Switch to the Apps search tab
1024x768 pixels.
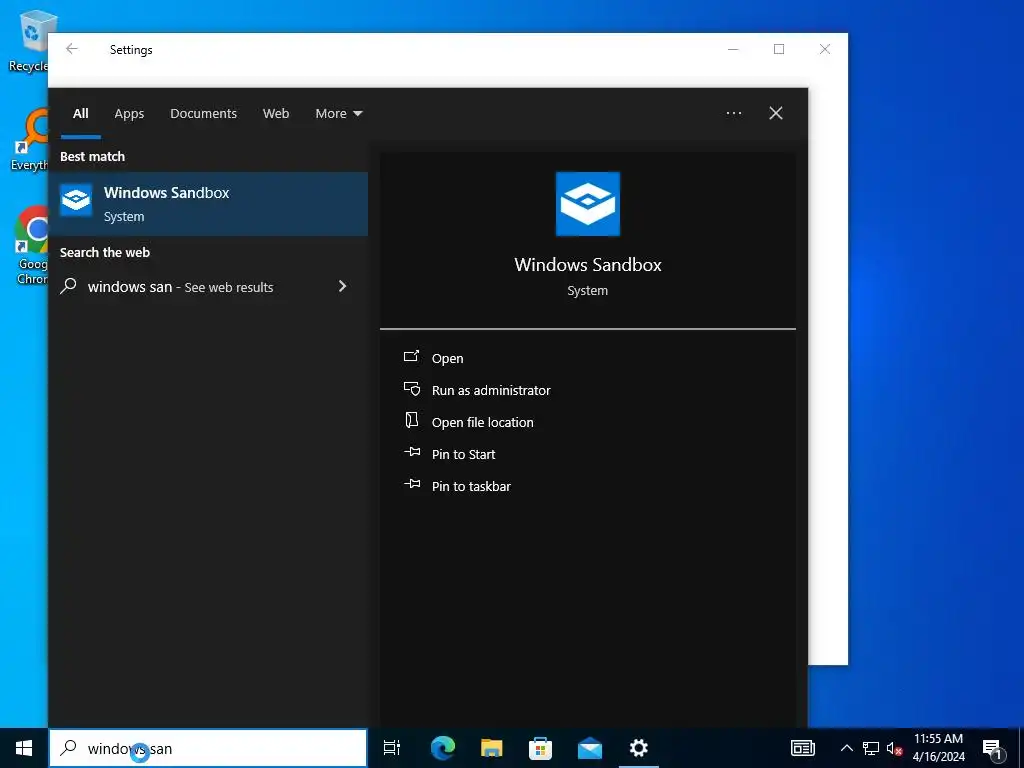point(129,114)
